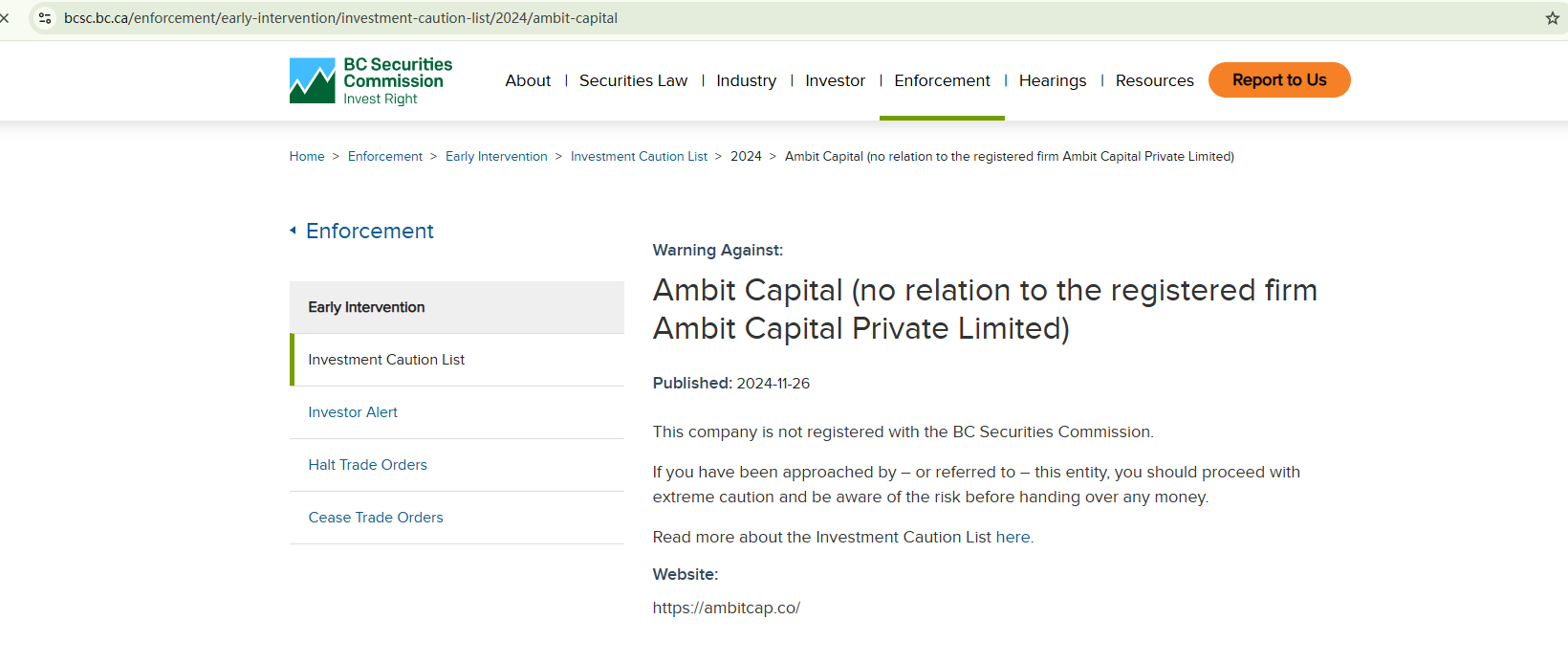The height and width of the screenshot is (664, 1568).
Task: Select Investor Alert in the sidebar
Action: [353, 411]
